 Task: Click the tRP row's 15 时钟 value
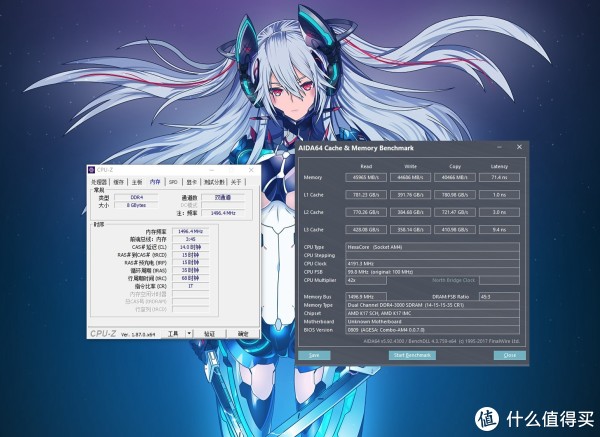tap(190, 263)
